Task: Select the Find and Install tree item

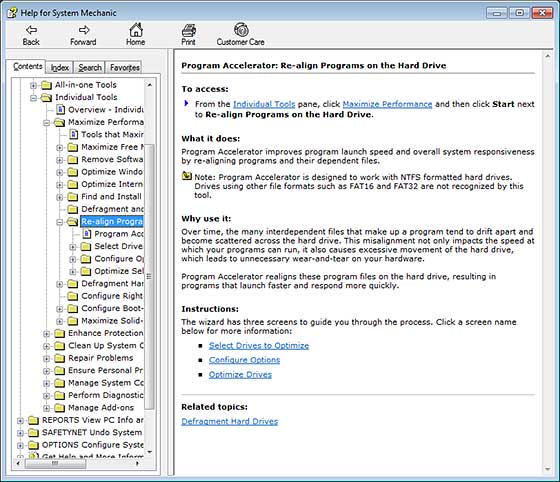Action: pyautogui.click(x=111, y=197)
